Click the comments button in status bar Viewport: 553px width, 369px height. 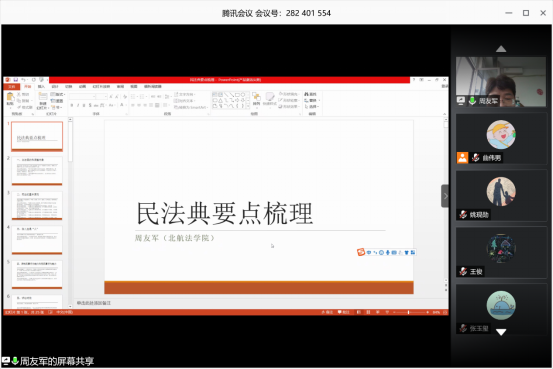pyautogui.click(x=344, y=312)
